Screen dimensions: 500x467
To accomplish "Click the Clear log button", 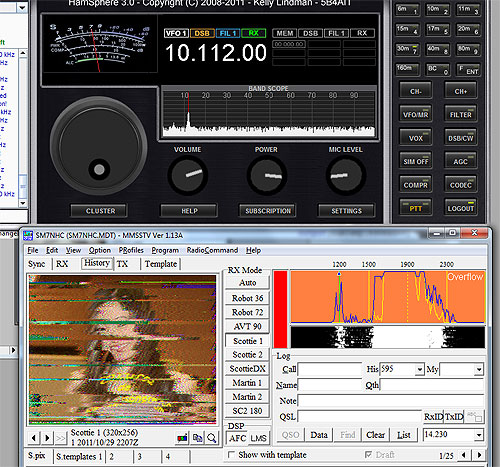I will 375,435.
